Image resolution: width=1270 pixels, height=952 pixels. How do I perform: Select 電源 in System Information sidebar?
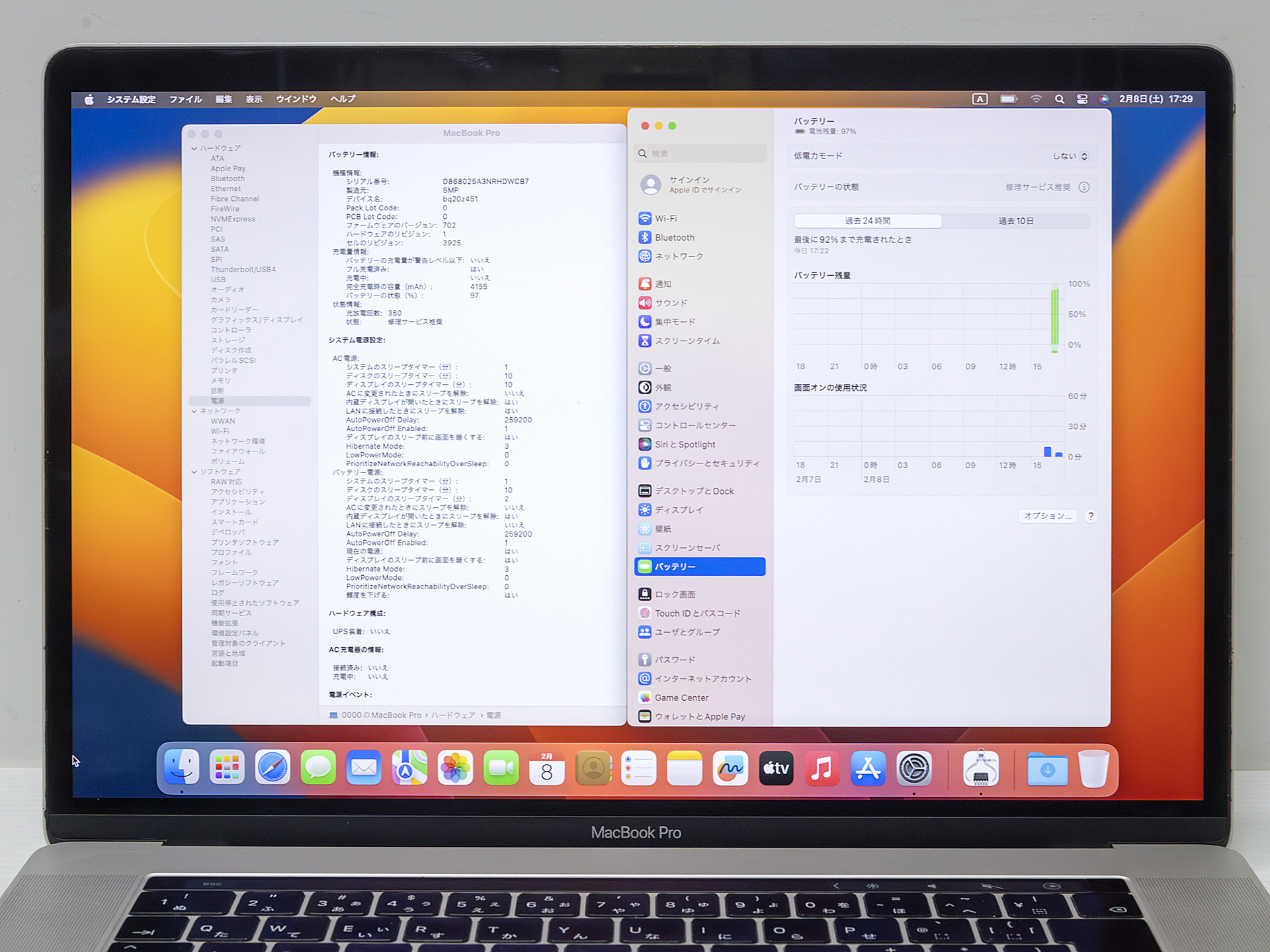[250, 401]
